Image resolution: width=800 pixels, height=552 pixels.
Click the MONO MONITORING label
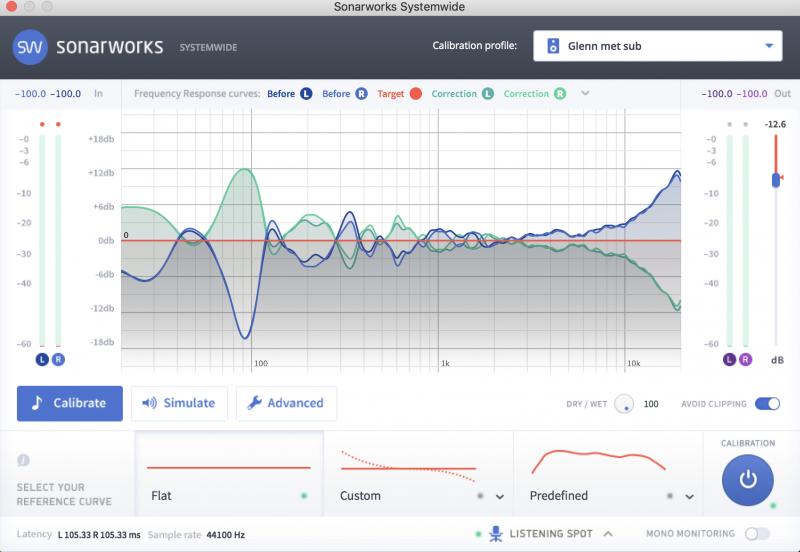pos(690,534)
